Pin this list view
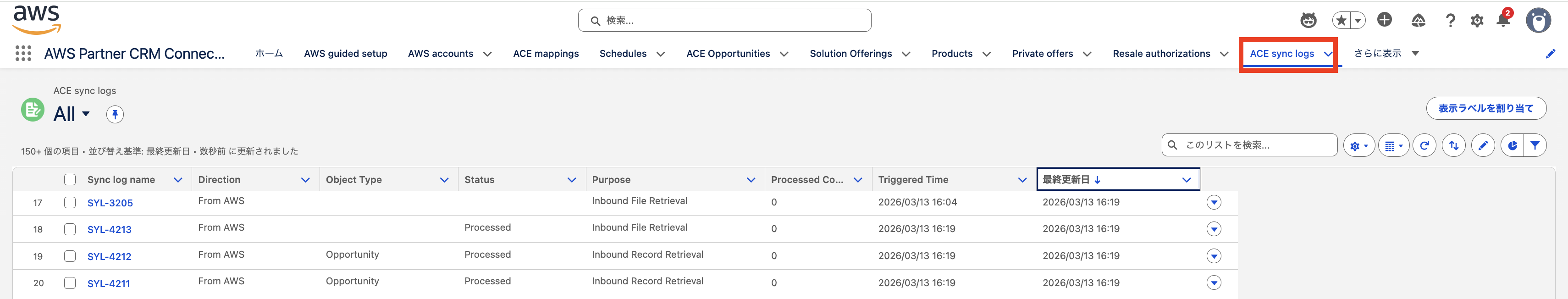This screenshot has width=1568, height=299. [115, 115]
